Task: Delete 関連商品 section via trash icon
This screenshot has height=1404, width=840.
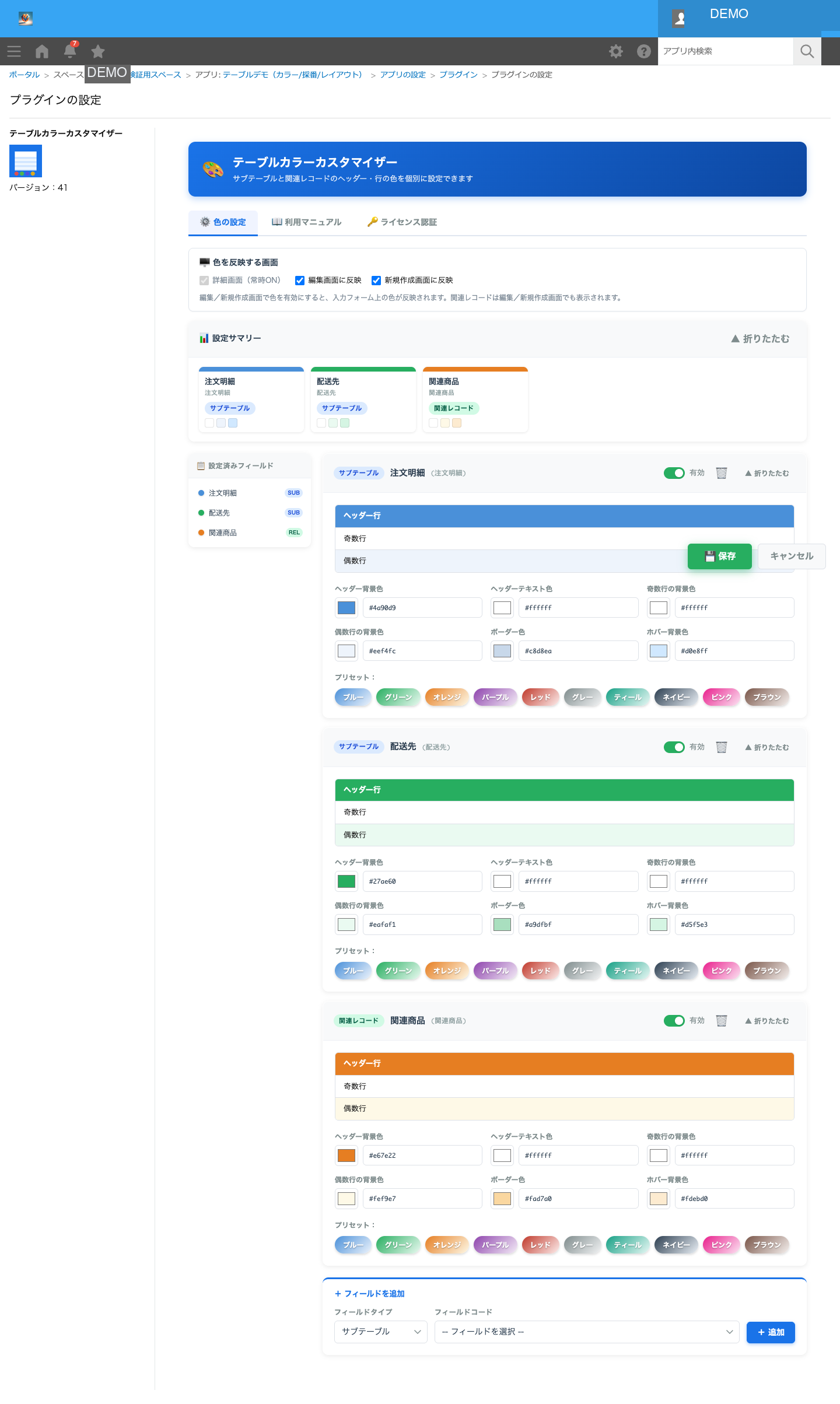Action: pyautogui.click(x=722, y=1021)
